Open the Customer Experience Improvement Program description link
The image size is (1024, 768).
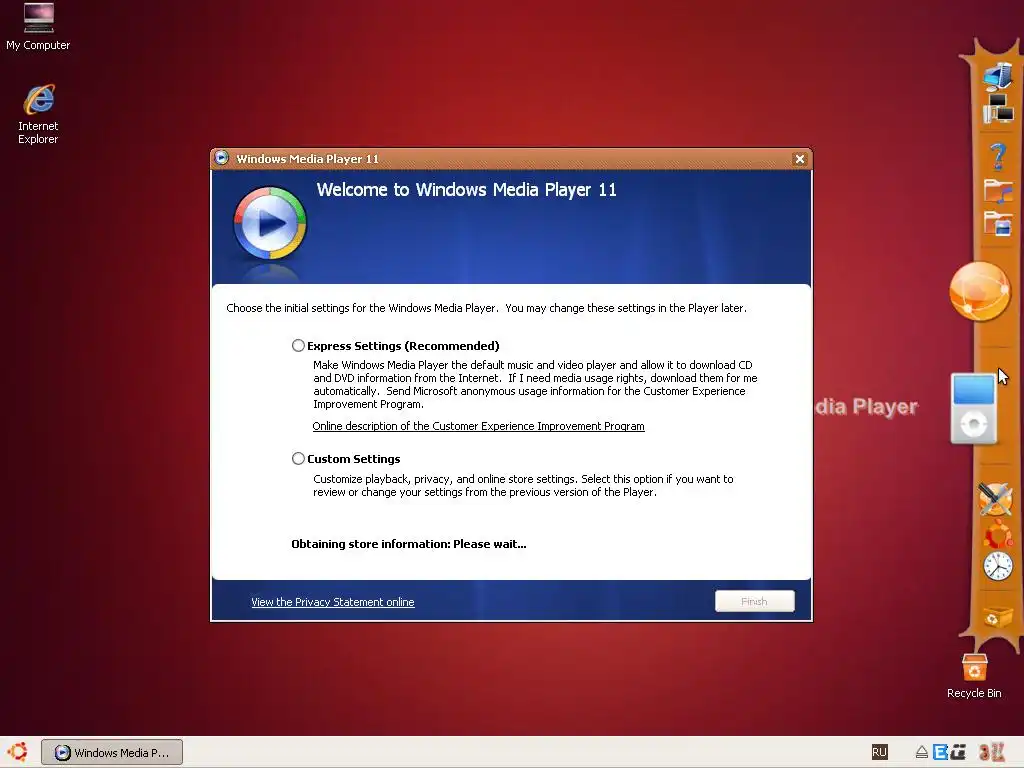coord(478,426)
